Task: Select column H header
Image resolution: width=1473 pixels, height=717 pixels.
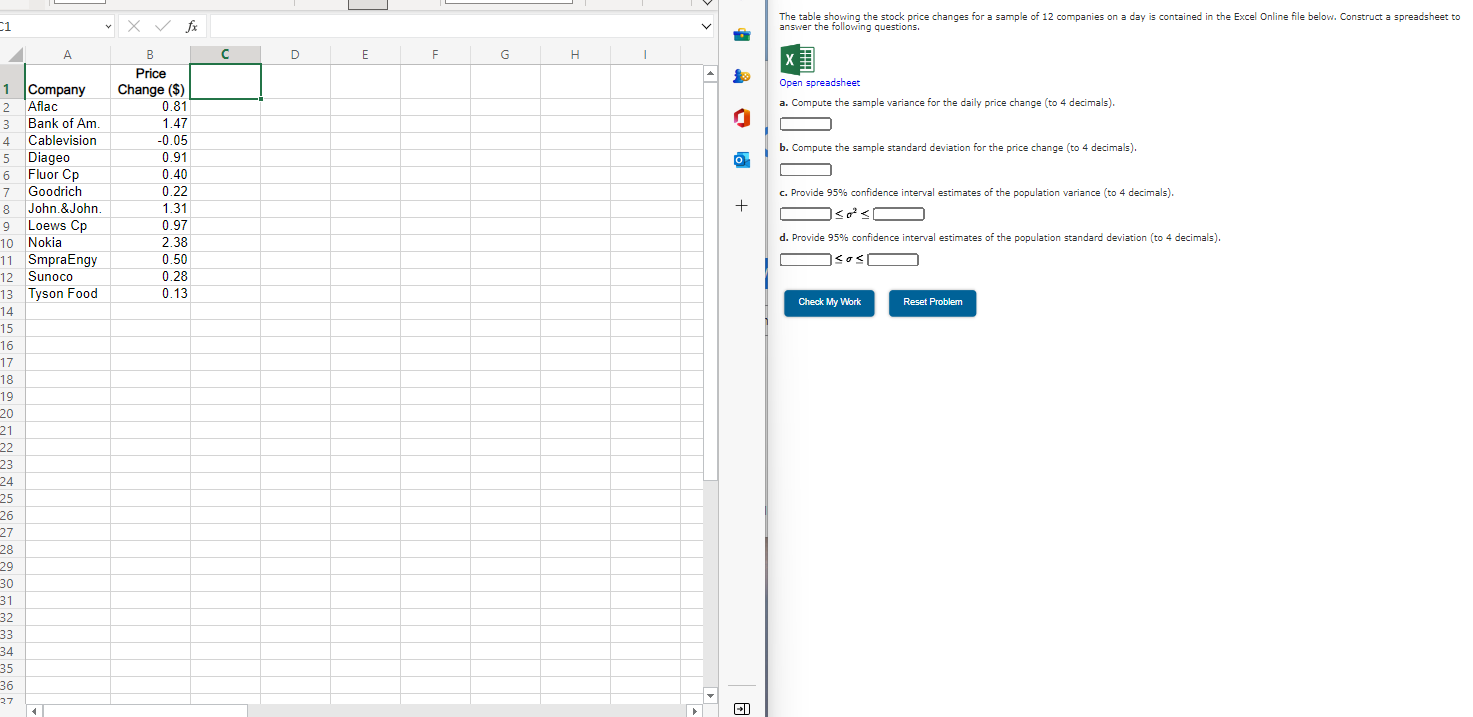Action: click(x=575, y=55)
